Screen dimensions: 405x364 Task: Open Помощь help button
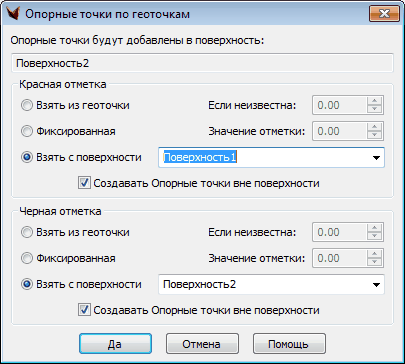coord(289,344)
